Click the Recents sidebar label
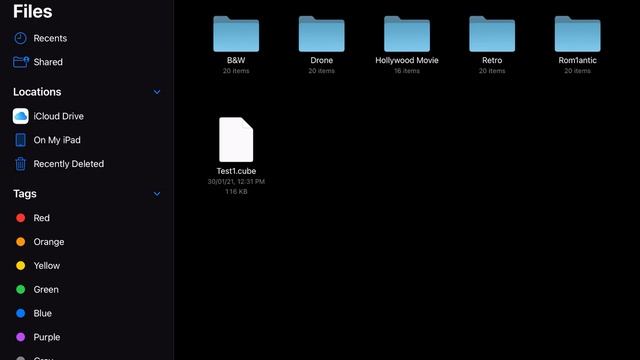Image resolution: width=640 pixels, height=360 pixels. (x=50, y=38)
